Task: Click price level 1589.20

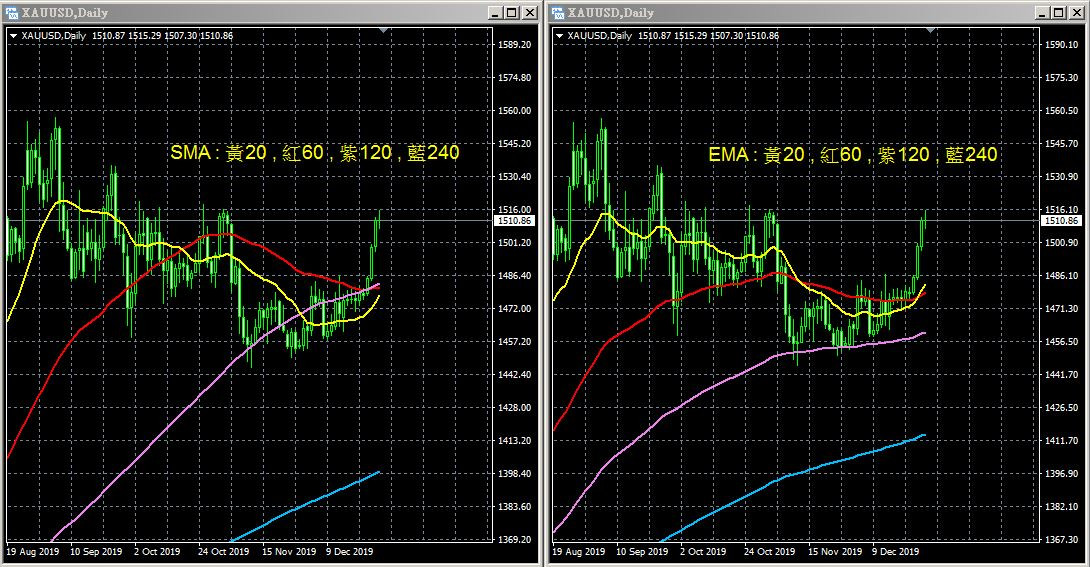Action: [514, 44]
